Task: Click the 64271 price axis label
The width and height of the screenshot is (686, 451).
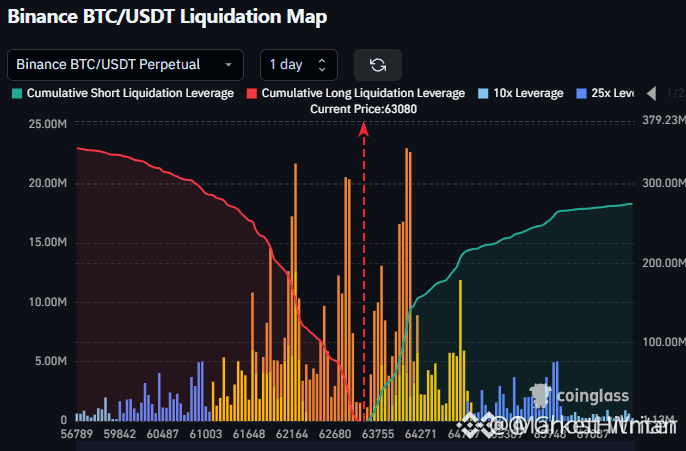Action: point(421,434)
